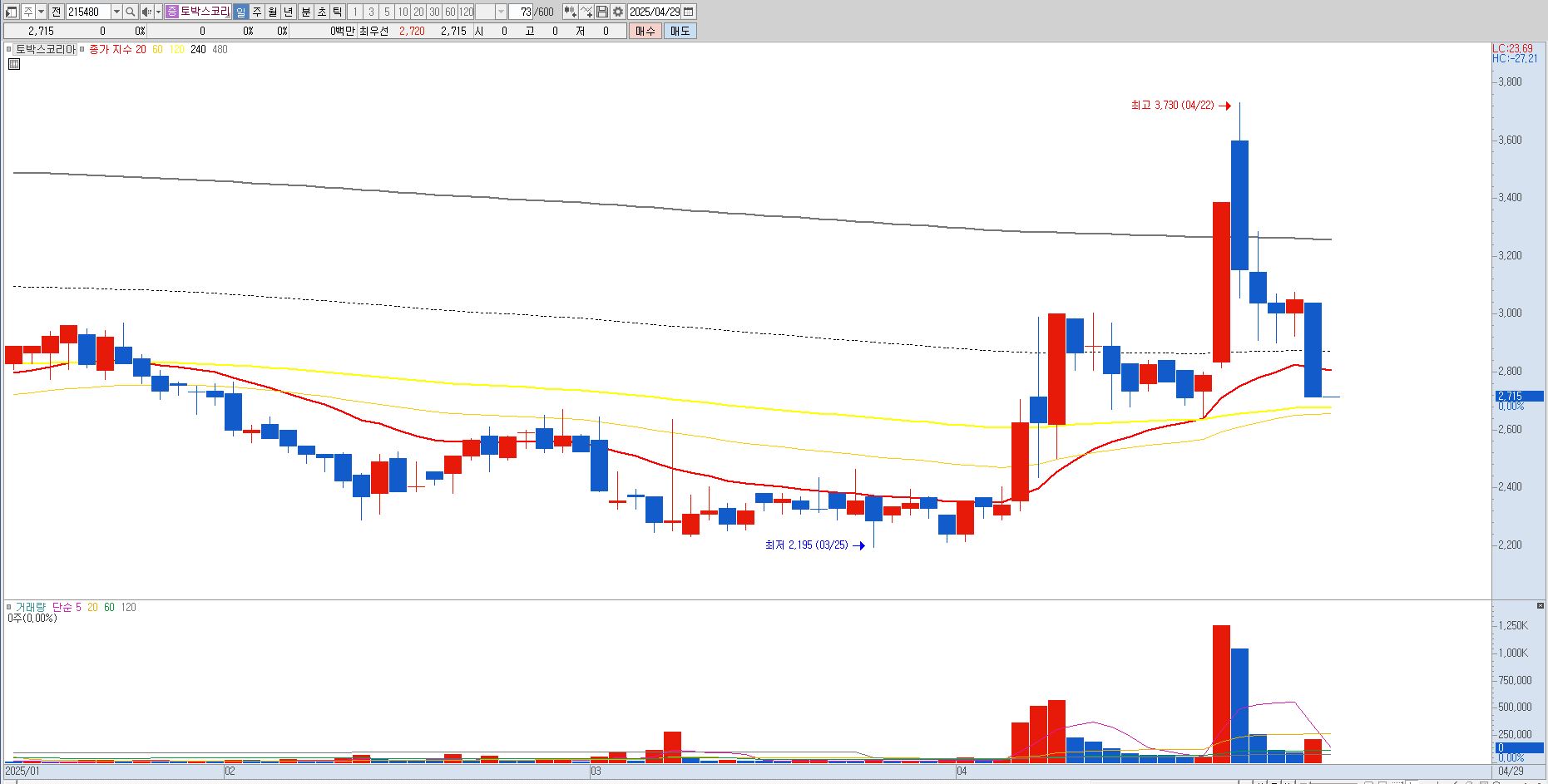Image resolution: width=1548 pixels, height=784 pixels.
Task: Click the 최저 2,195 (03/25) low price label
Action: [x=807, y=545]
